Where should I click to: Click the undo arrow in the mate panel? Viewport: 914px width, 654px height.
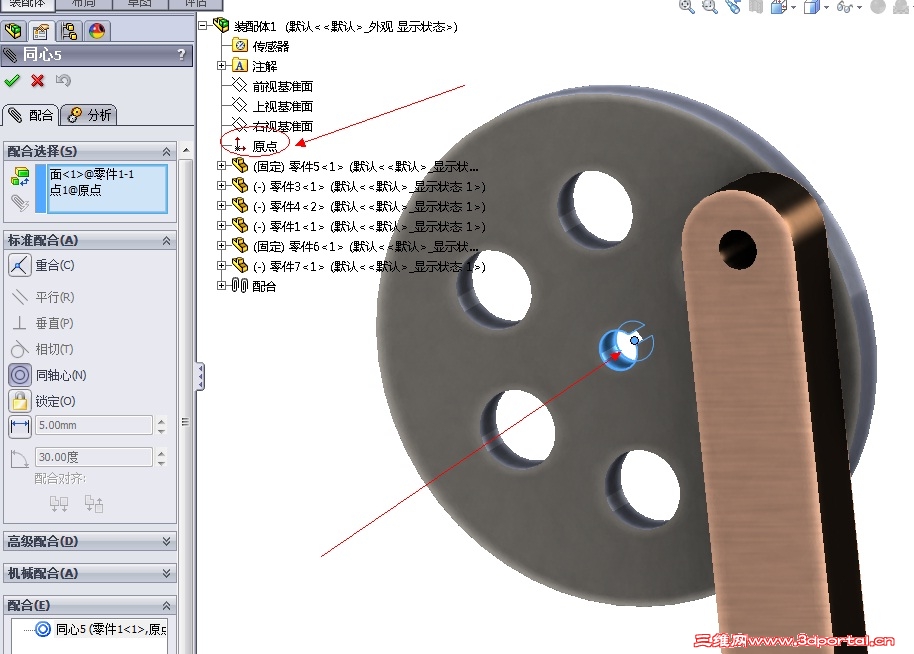pos(63,80)
